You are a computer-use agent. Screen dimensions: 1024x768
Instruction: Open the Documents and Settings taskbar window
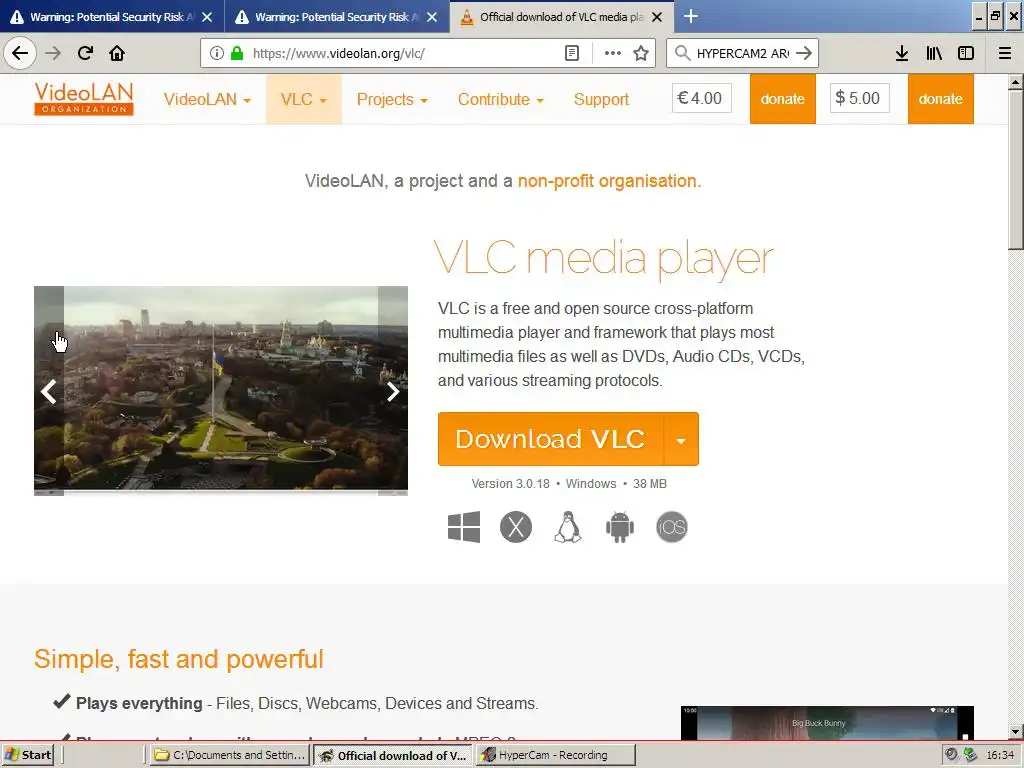[230, 755]
